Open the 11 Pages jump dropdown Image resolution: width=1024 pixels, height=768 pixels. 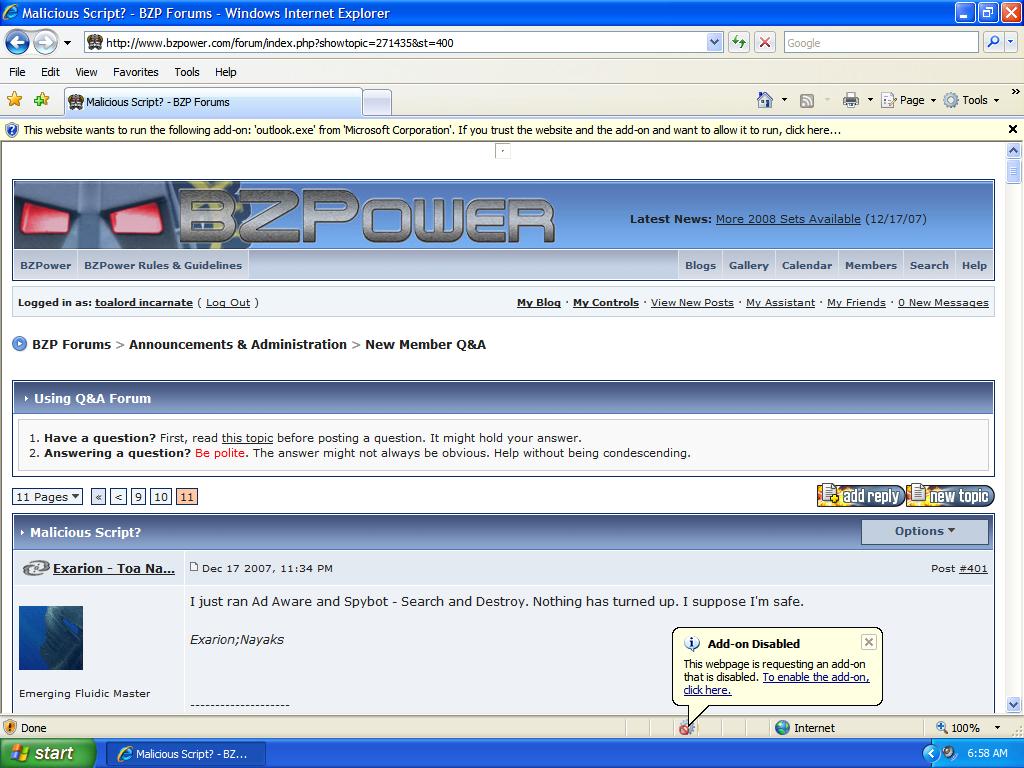click(47, 497)
